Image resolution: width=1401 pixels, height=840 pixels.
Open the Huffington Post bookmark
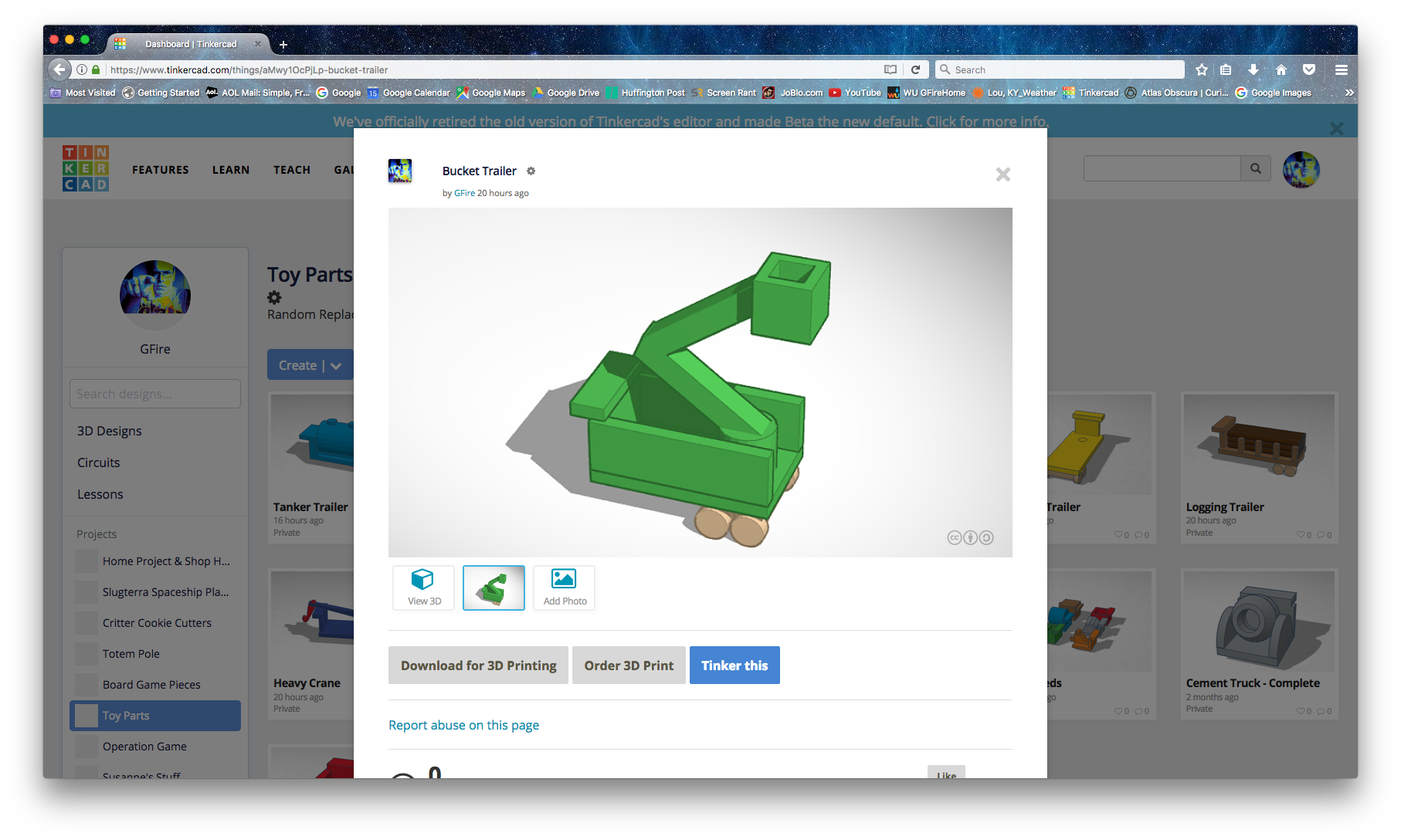(645, 93)
